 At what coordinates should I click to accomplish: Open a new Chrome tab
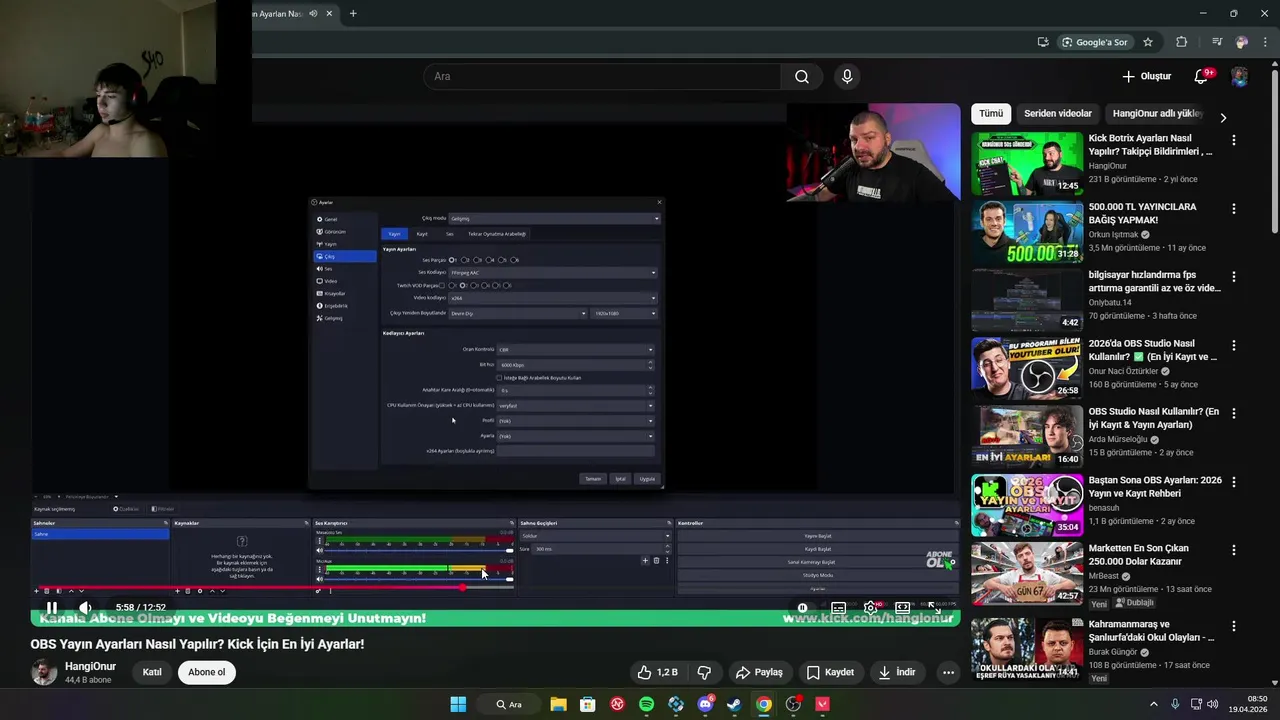[353, 13]
